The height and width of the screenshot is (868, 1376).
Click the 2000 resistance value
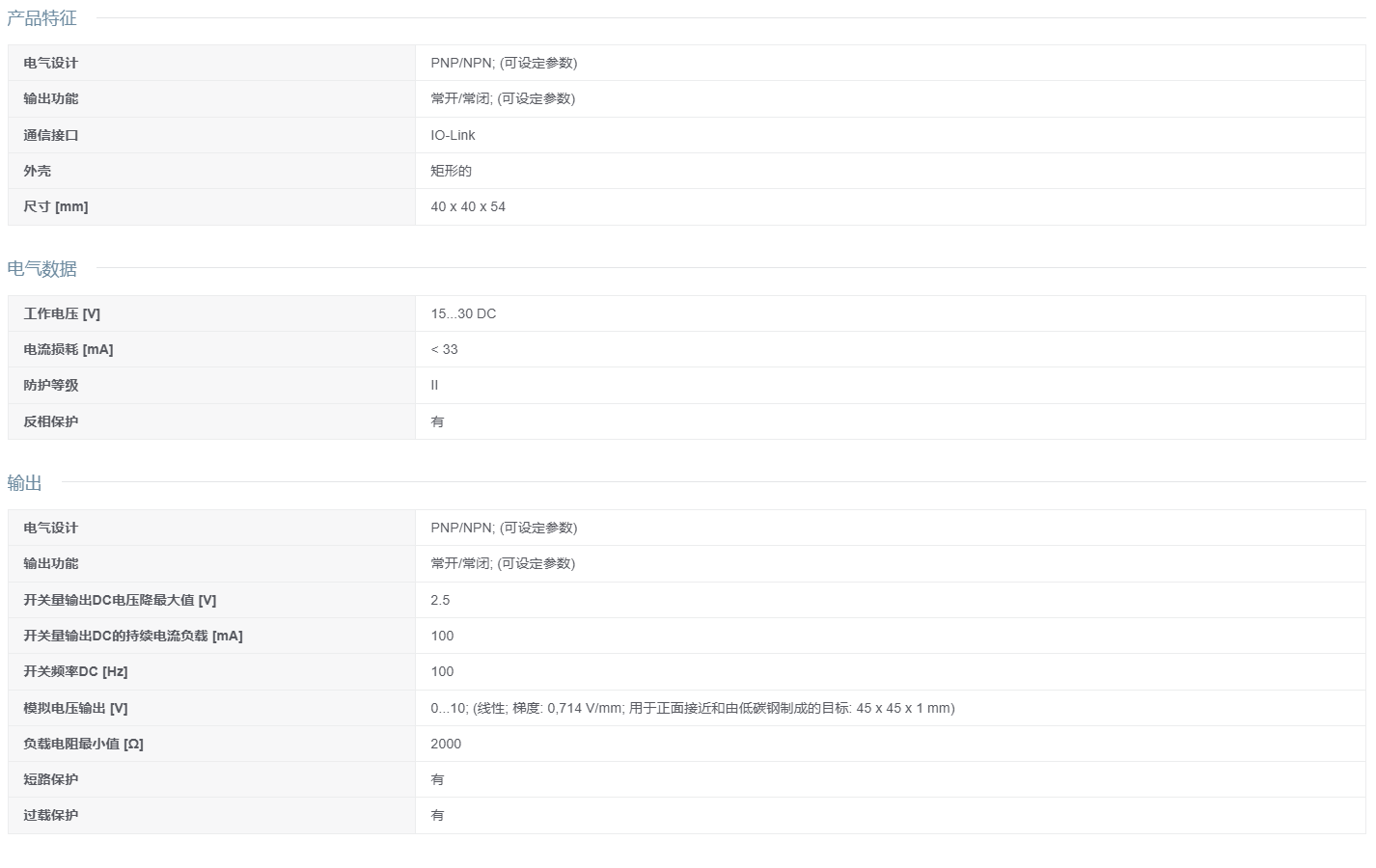coord(446,744)
